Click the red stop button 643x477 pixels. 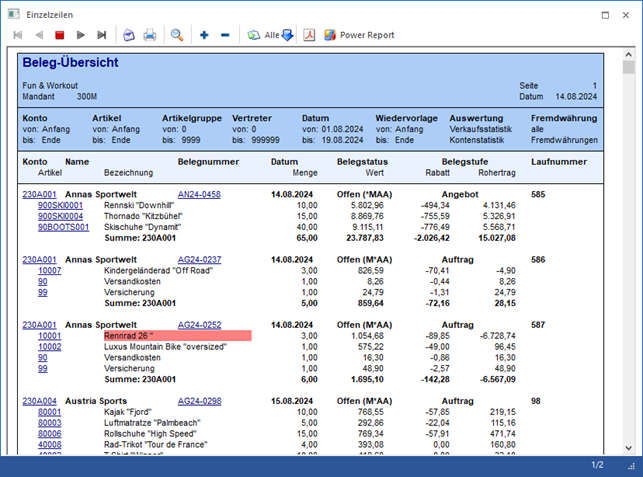(60, 35)
